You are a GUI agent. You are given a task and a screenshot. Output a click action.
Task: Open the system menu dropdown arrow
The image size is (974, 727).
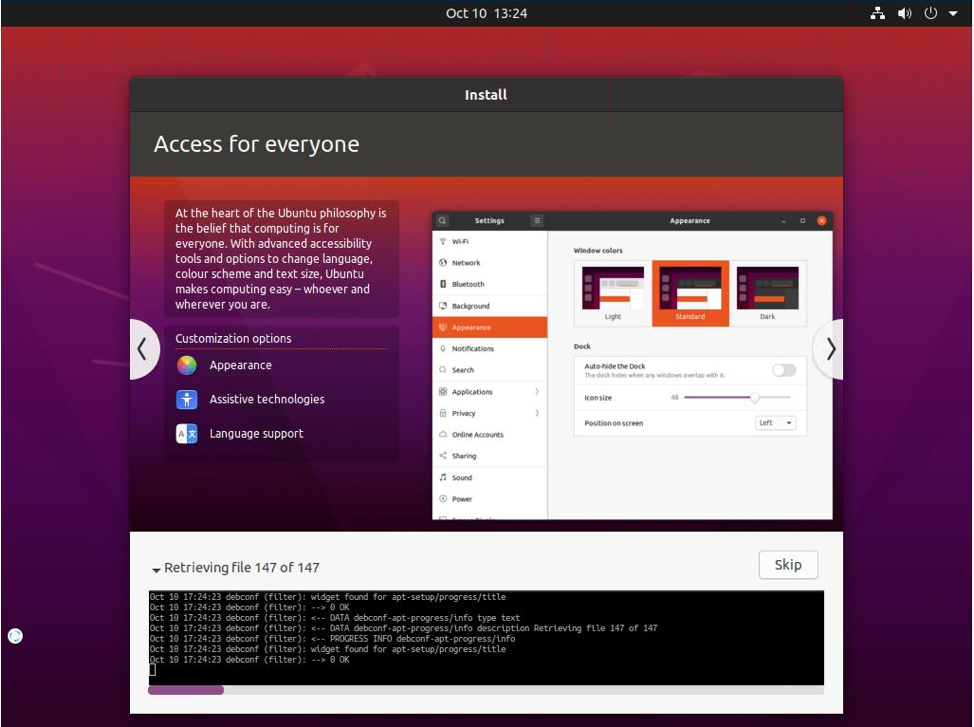click(x=953, y=13)
